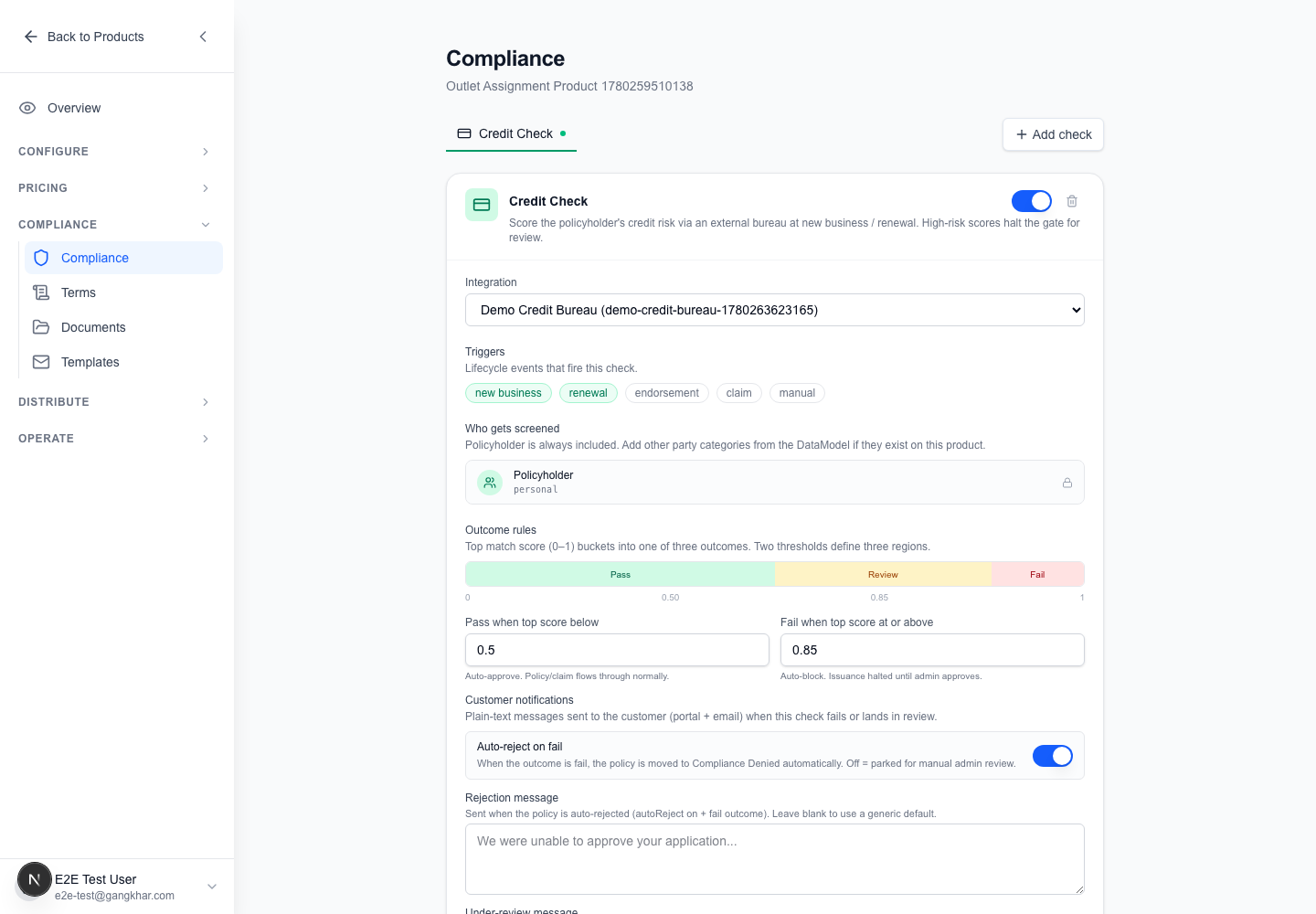Viewport: 1316px width, 914px height.
Task: Expand the PRICING section
Action: [115, 188]
